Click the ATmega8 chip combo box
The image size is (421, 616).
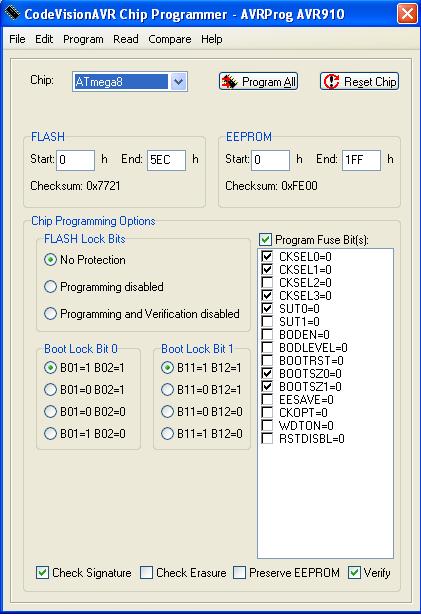coord(130,82)
